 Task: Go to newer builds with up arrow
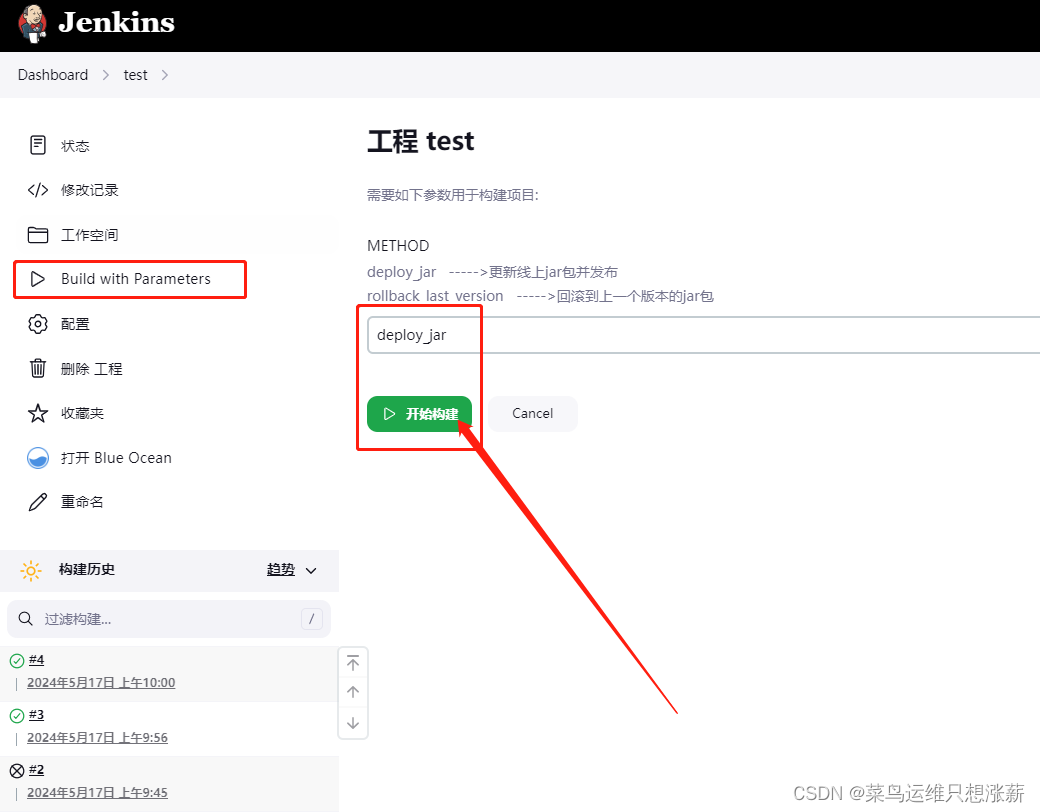click(x=353, y=692)
